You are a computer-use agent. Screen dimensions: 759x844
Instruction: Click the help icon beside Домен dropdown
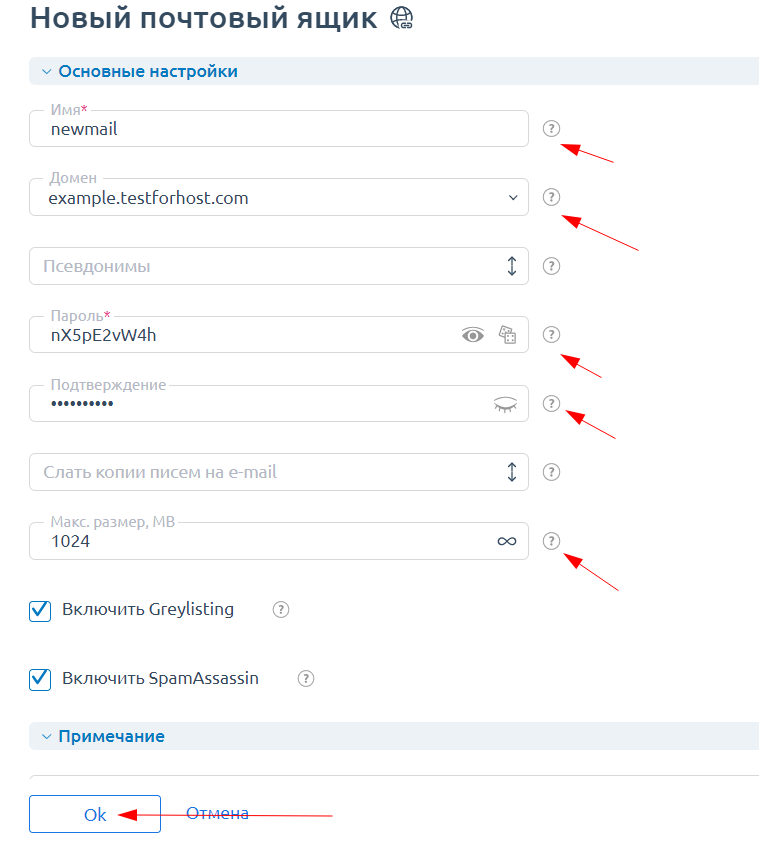tap(551, 197)
